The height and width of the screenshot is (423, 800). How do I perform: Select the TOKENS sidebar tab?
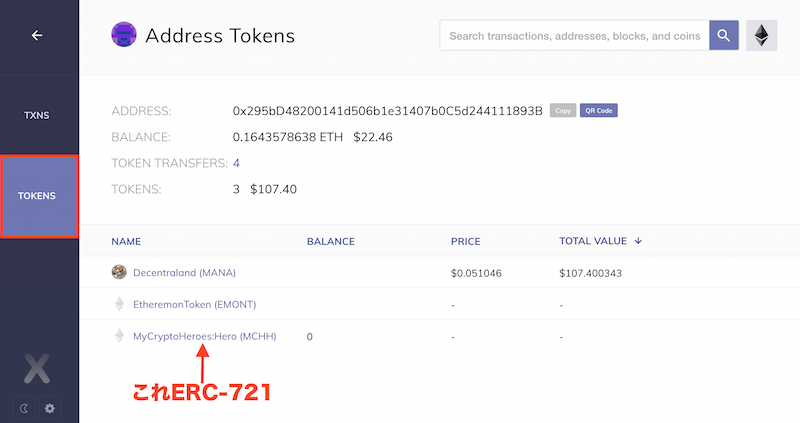pyautogui.click(x=37, y=196)
